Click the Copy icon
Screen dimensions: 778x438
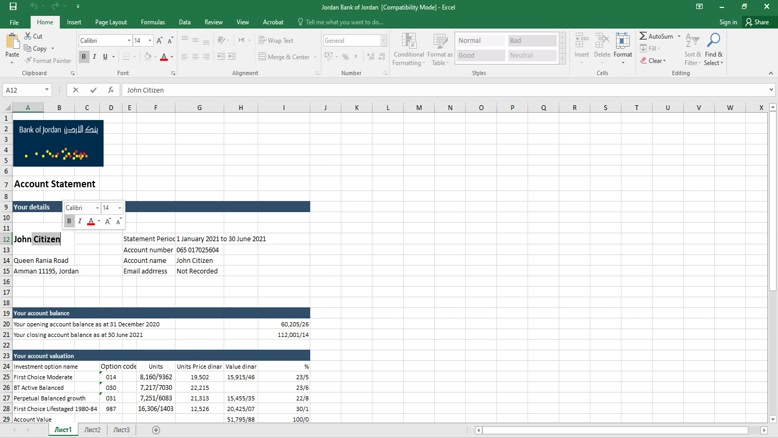coord(28,48)
